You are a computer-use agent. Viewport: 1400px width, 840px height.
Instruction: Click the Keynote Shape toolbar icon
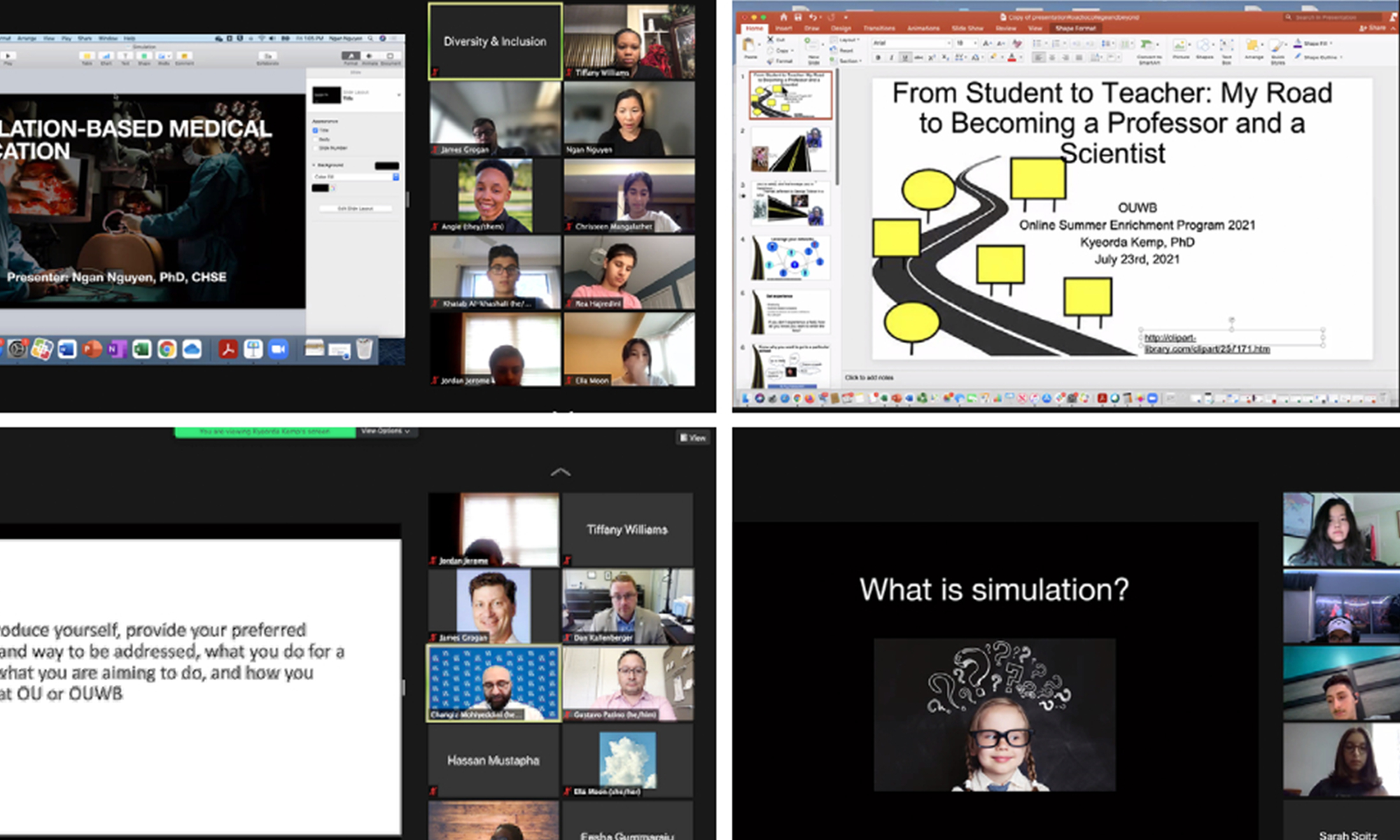point(144,56)
